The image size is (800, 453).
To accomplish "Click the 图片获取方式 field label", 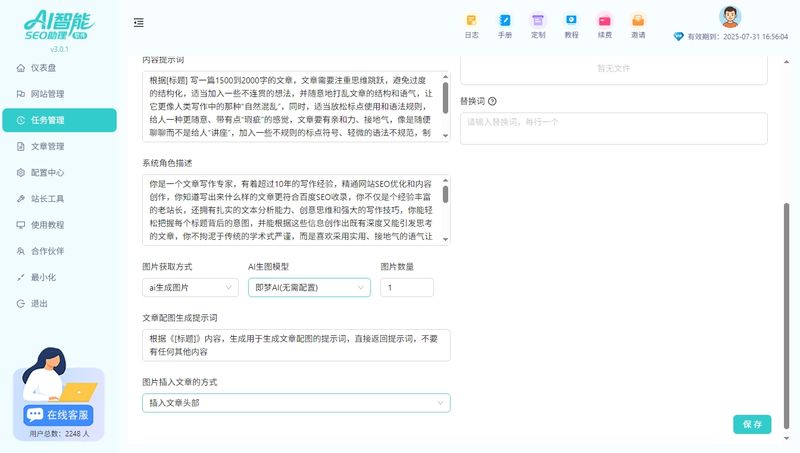I will pyautogui.click(x=167, y=267).
